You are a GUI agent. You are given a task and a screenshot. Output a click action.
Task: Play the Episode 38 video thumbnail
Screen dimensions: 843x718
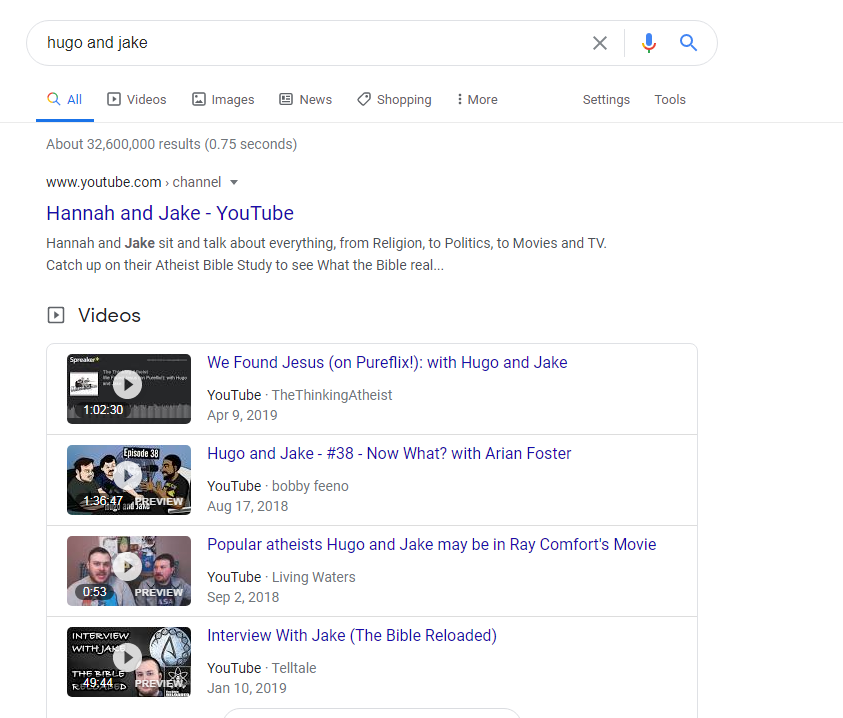coord(128,480)
